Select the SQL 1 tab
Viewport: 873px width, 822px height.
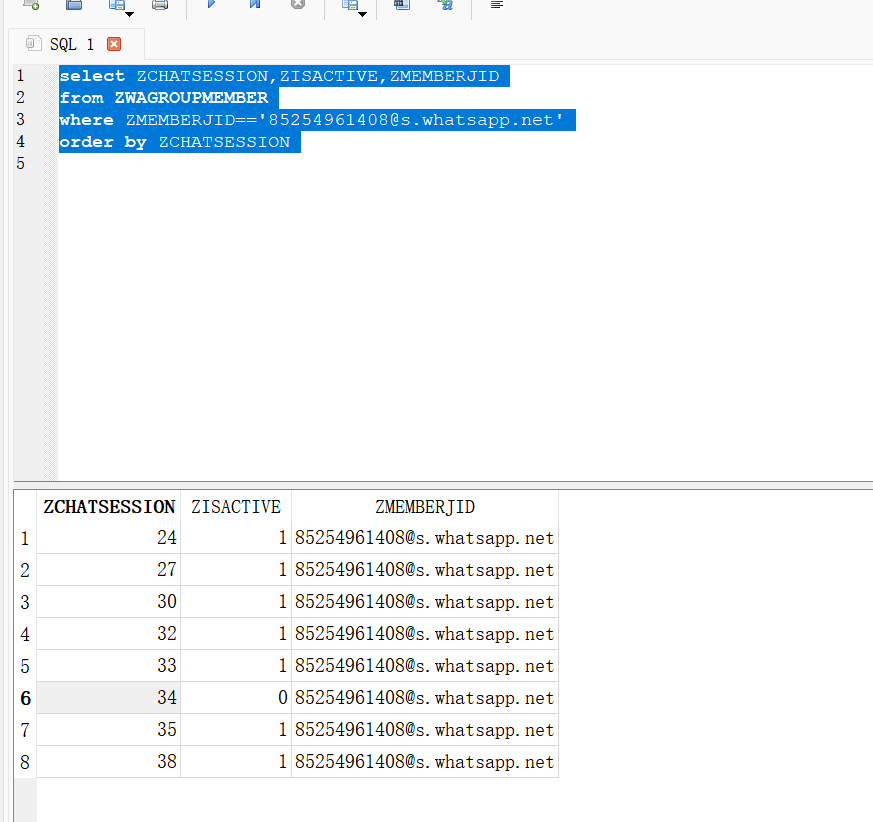tap(76, 44)
